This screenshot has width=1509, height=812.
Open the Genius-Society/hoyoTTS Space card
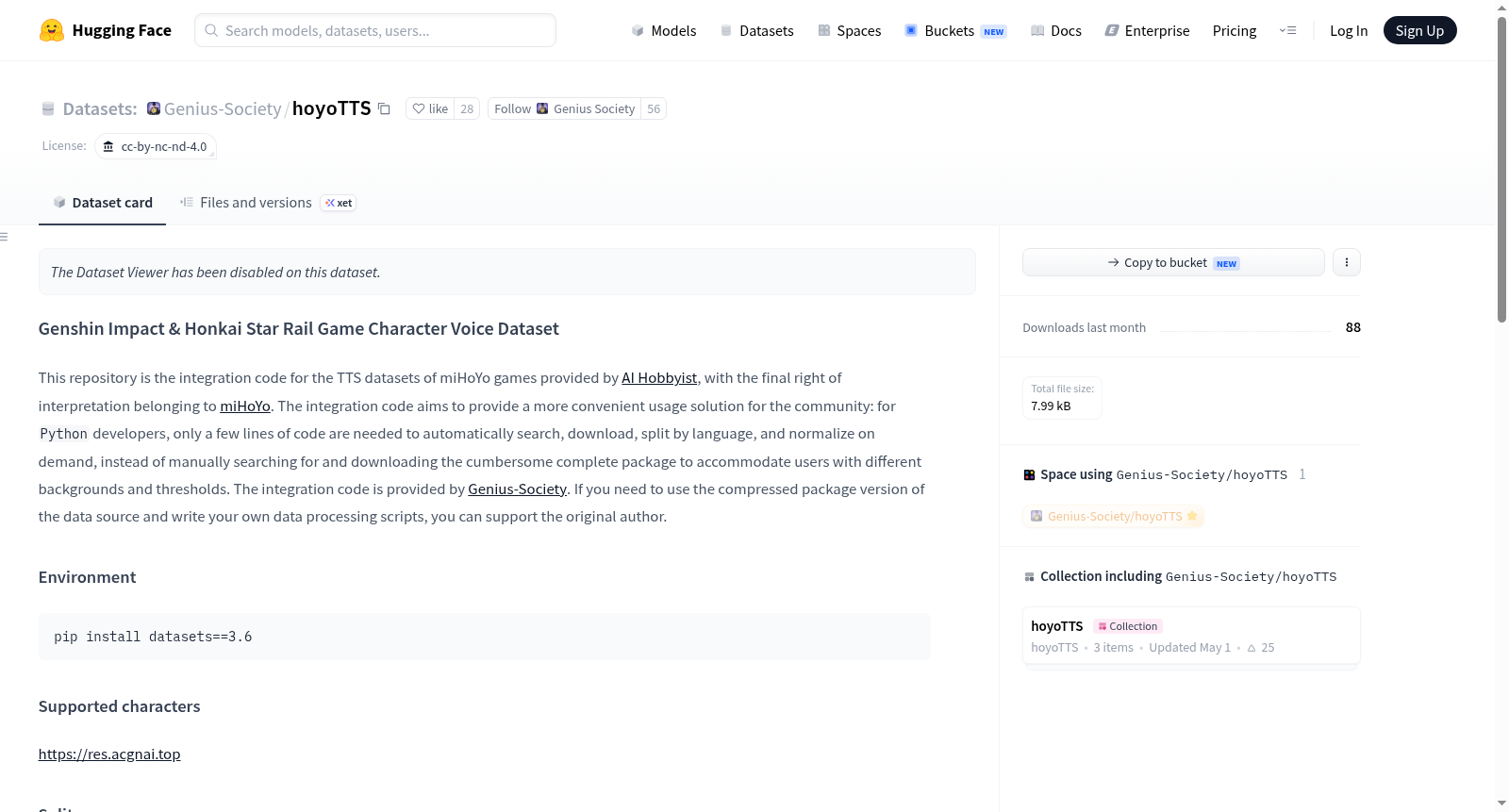(x=1114, y=516)
